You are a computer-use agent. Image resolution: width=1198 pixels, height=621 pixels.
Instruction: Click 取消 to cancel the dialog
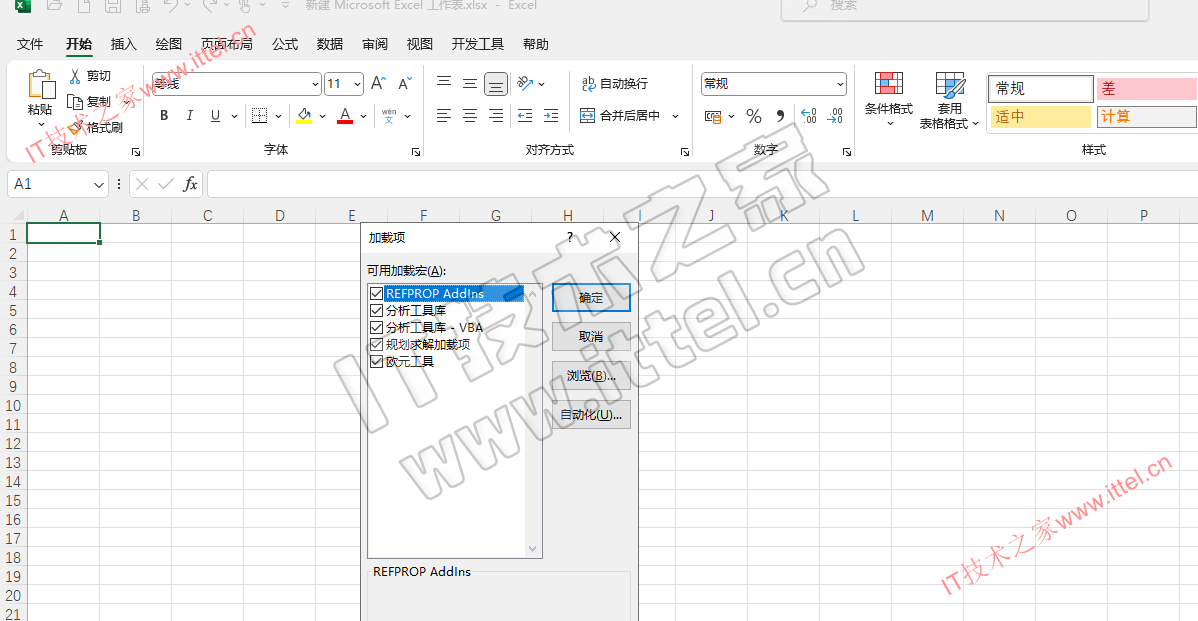click(591, 337)
